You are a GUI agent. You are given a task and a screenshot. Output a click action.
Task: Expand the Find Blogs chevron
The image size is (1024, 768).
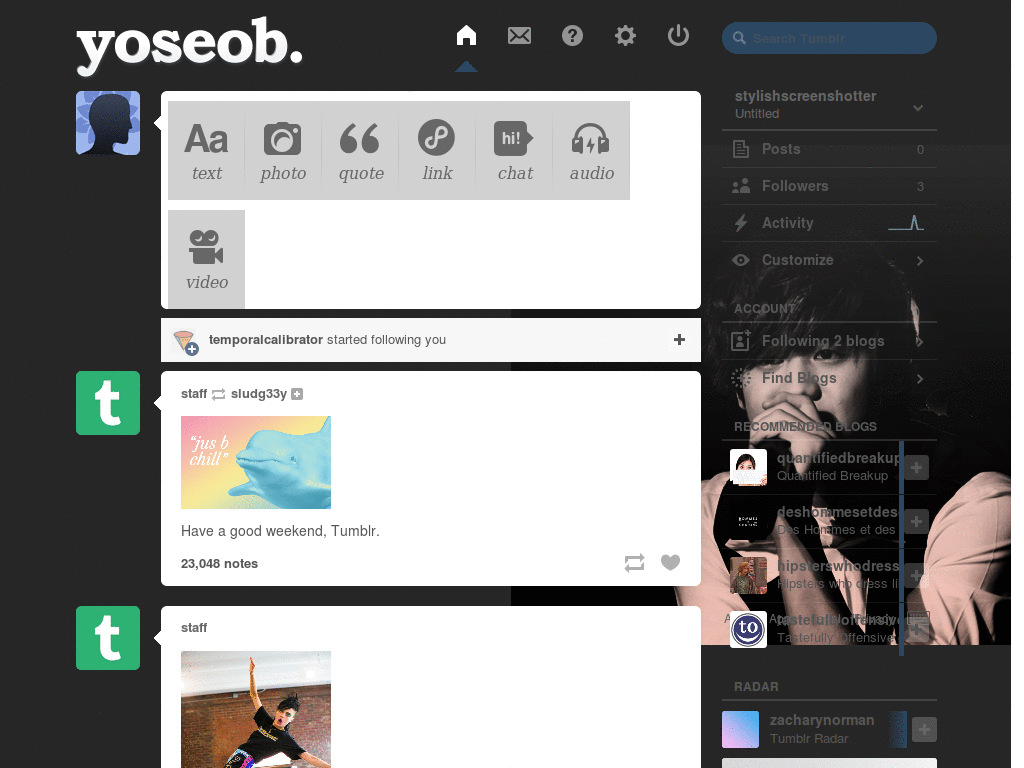pyautogui.click(x=920, y=379)
